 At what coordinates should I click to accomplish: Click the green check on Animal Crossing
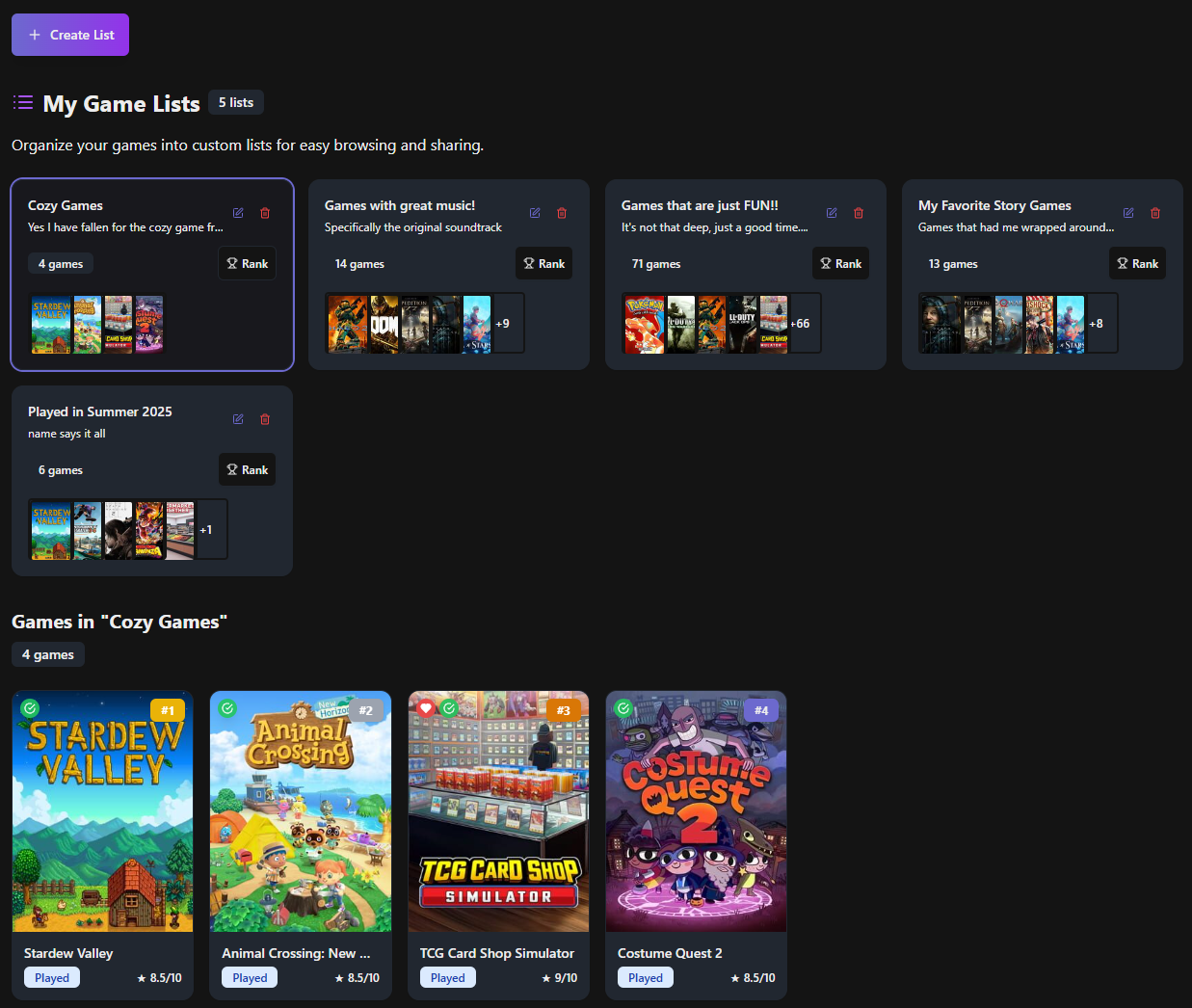click(227, 708)
